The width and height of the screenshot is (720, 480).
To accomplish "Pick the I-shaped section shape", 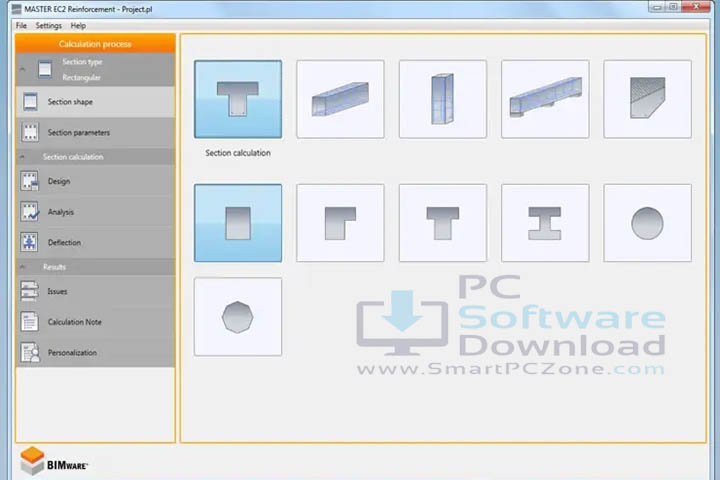I will (545, 223).
